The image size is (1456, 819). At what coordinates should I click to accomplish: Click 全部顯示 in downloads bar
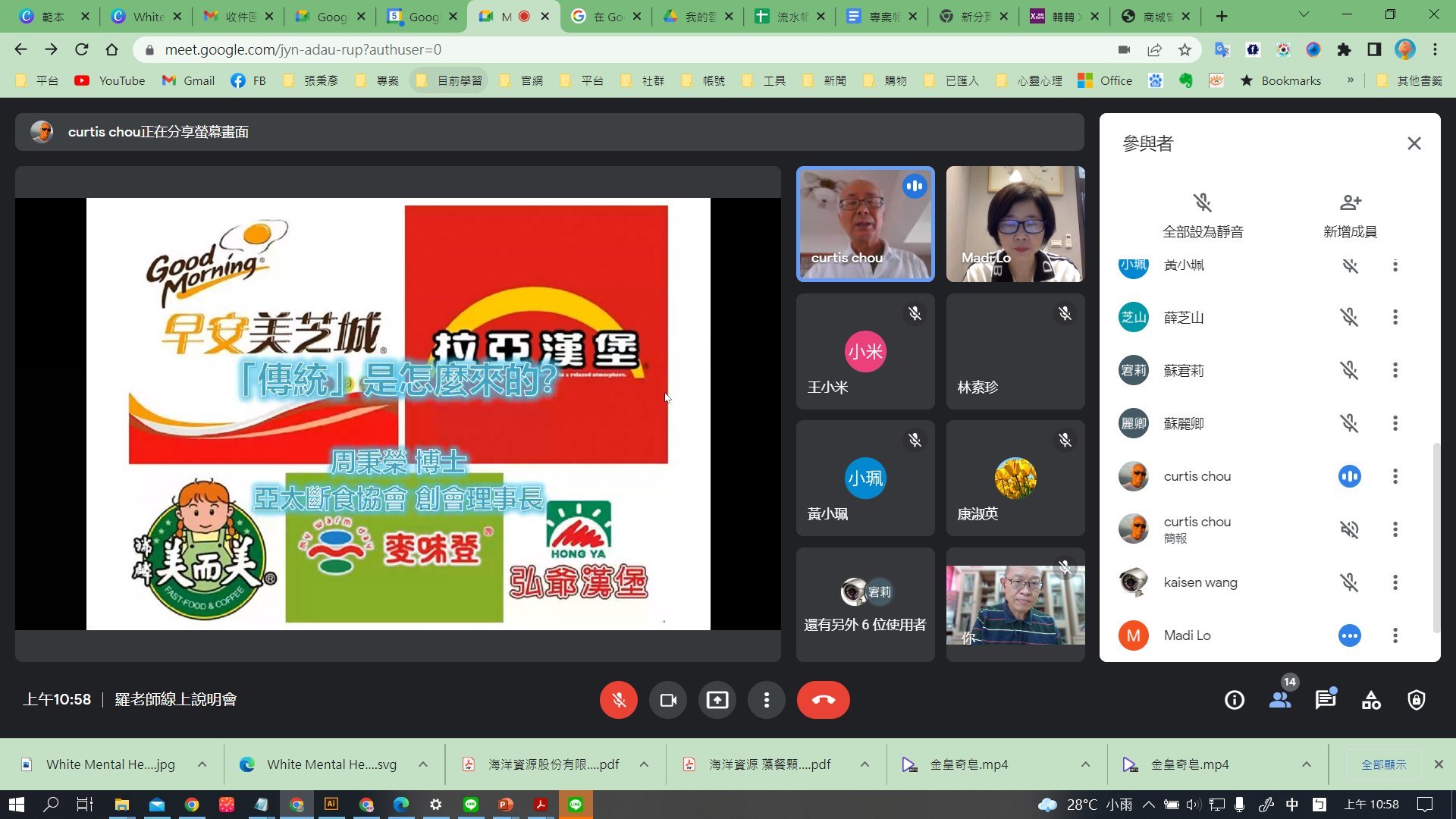[1383, 764]
